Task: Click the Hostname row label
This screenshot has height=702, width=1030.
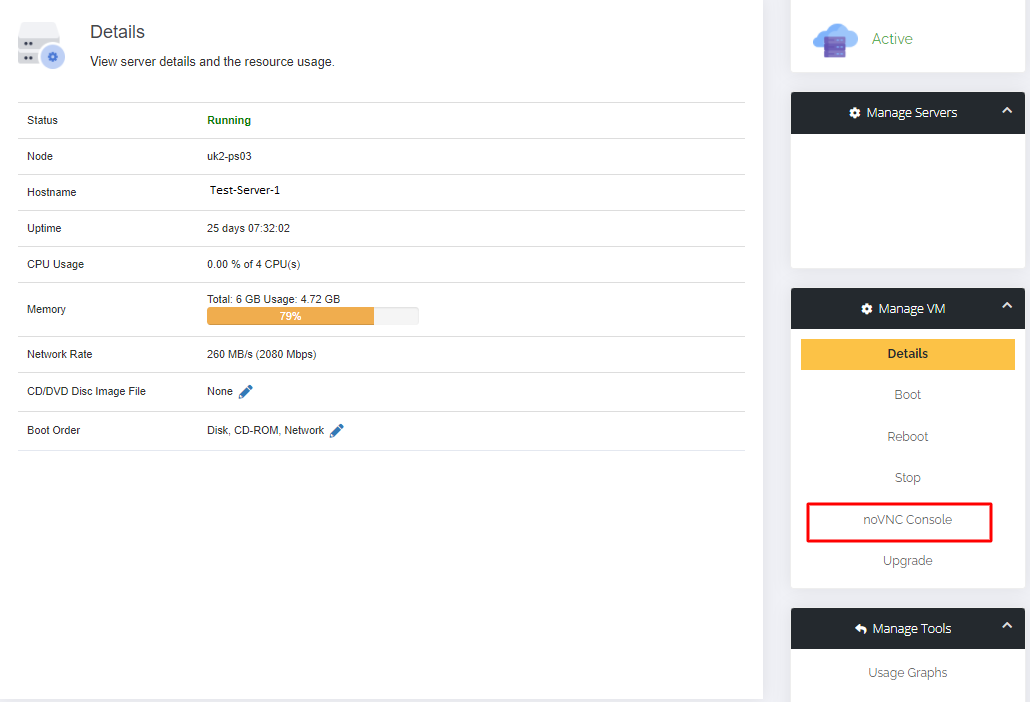Action: (51, 192)
